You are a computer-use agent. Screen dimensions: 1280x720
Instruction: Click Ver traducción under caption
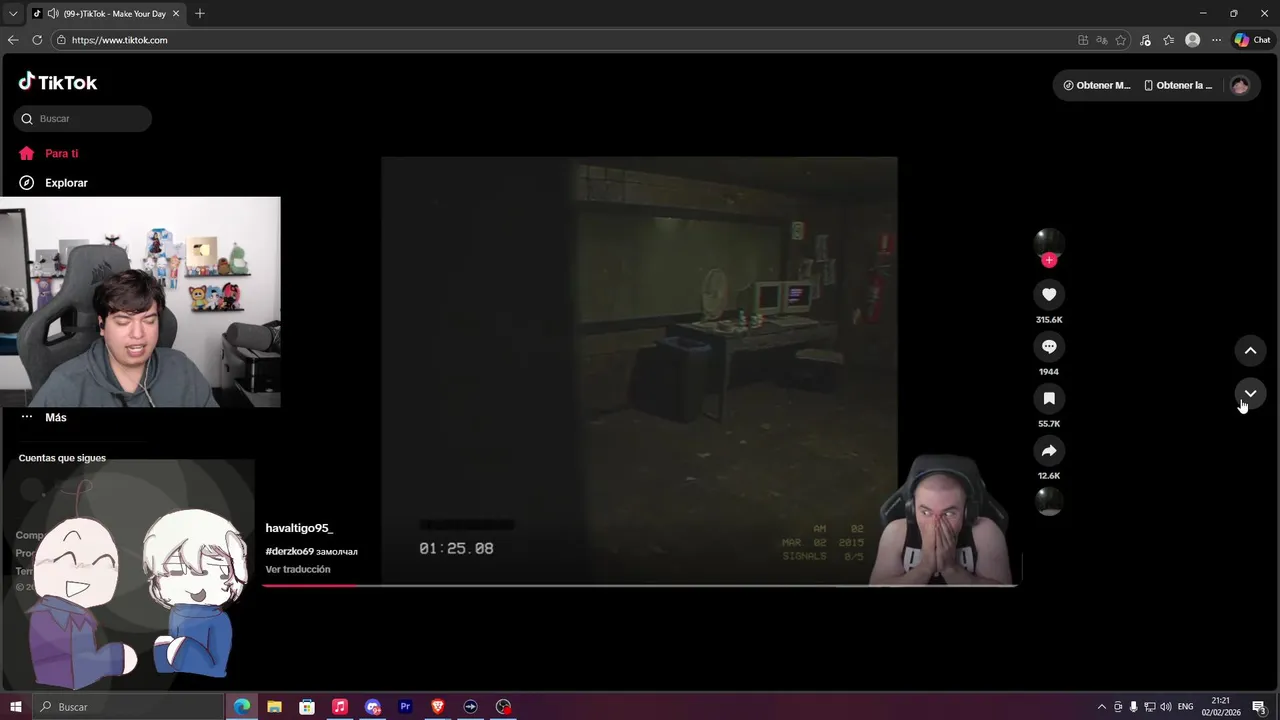coord(298,569)
